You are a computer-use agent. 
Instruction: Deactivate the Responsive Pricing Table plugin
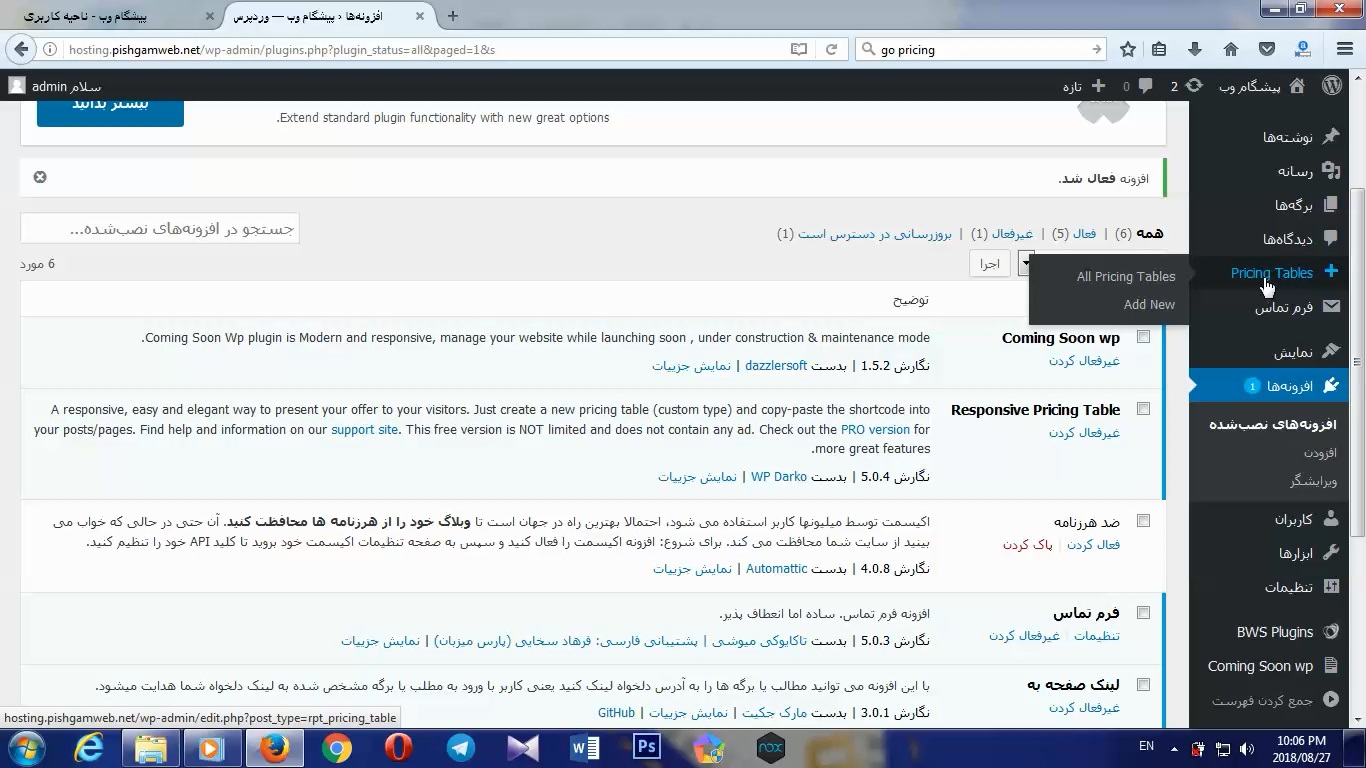[x=1084, y=433]
